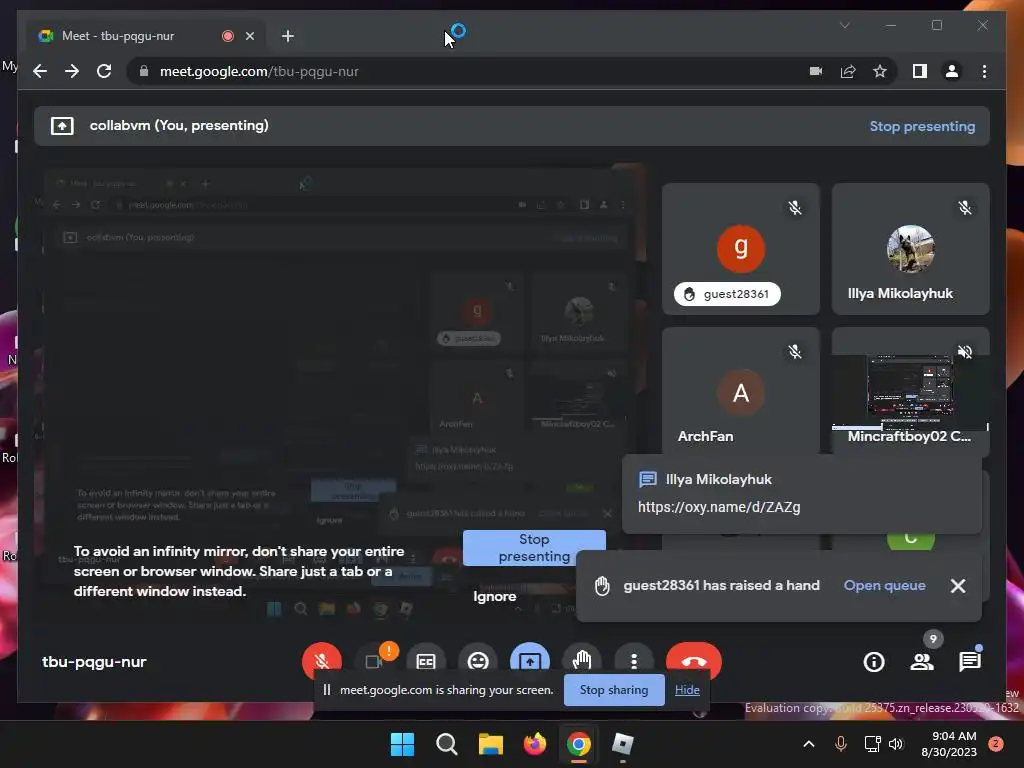1024x768 pixels.
Task: Open queue for raised hands
Action: click(x=884, y=585)
